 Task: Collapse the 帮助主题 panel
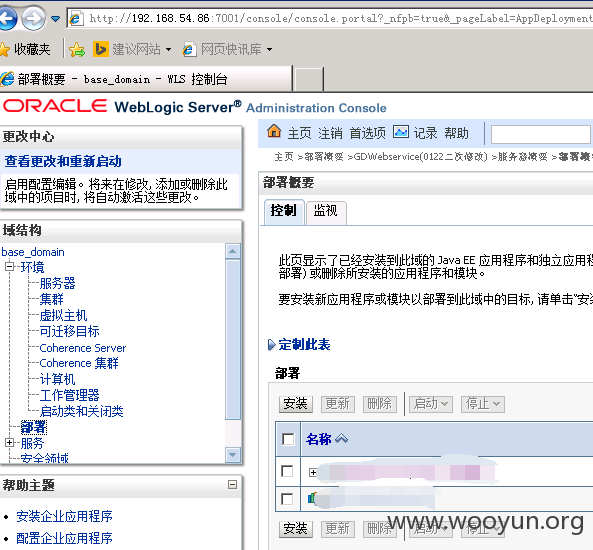[x=233, y=485]
